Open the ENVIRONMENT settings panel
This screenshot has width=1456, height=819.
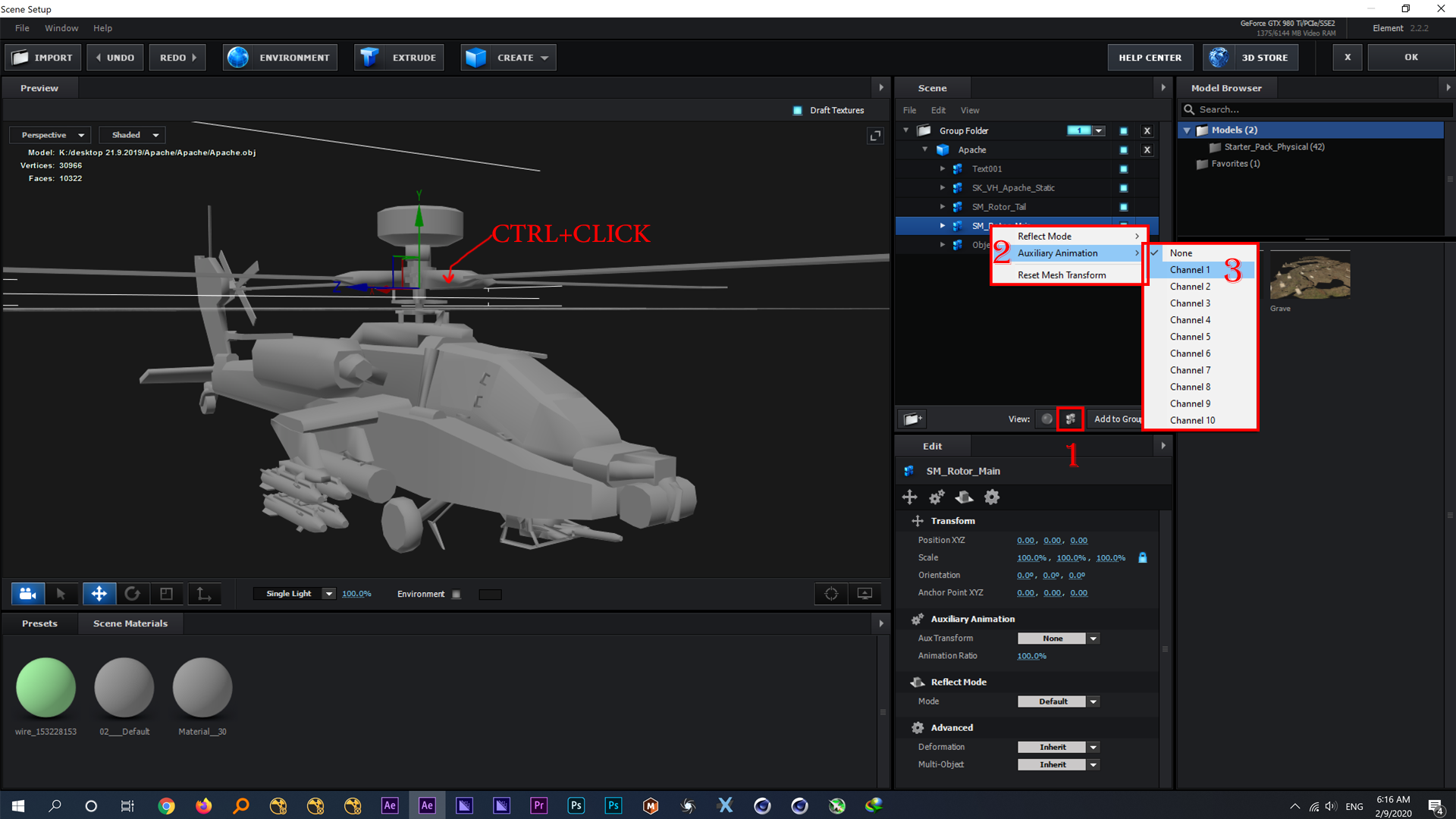[279, 57]
